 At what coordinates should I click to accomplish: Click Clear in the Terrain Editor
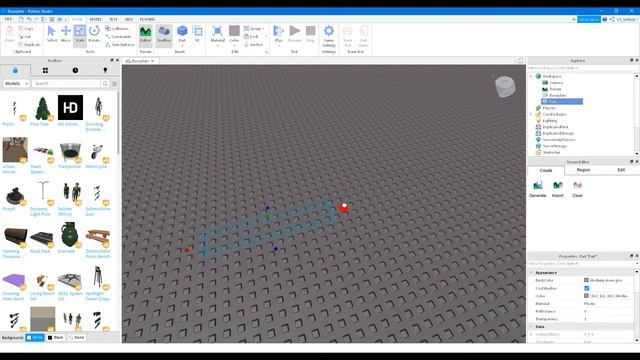577,189
